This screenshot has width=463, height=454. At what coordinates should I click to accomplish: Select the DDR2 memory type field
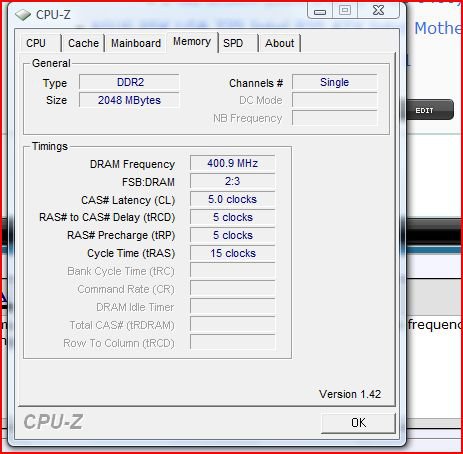pos(129,82)
